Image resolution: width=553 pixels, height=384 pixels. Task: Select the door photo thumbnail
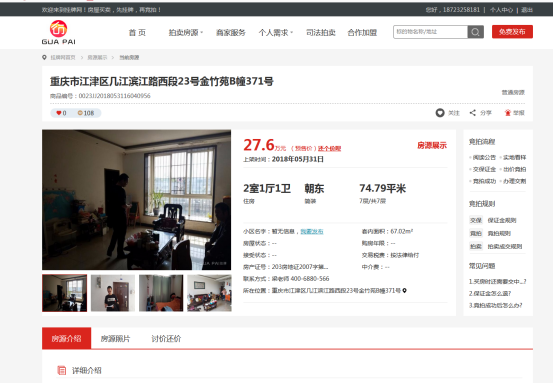tap(113, 293)
